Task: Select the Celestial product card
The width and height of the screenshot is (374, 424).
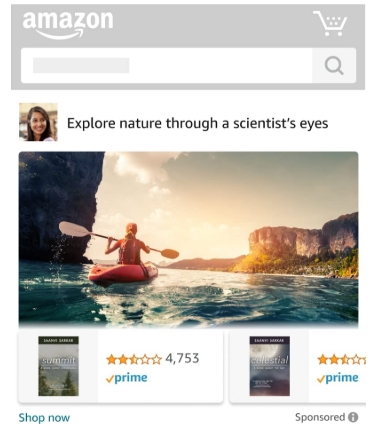Action: [298, 366]
